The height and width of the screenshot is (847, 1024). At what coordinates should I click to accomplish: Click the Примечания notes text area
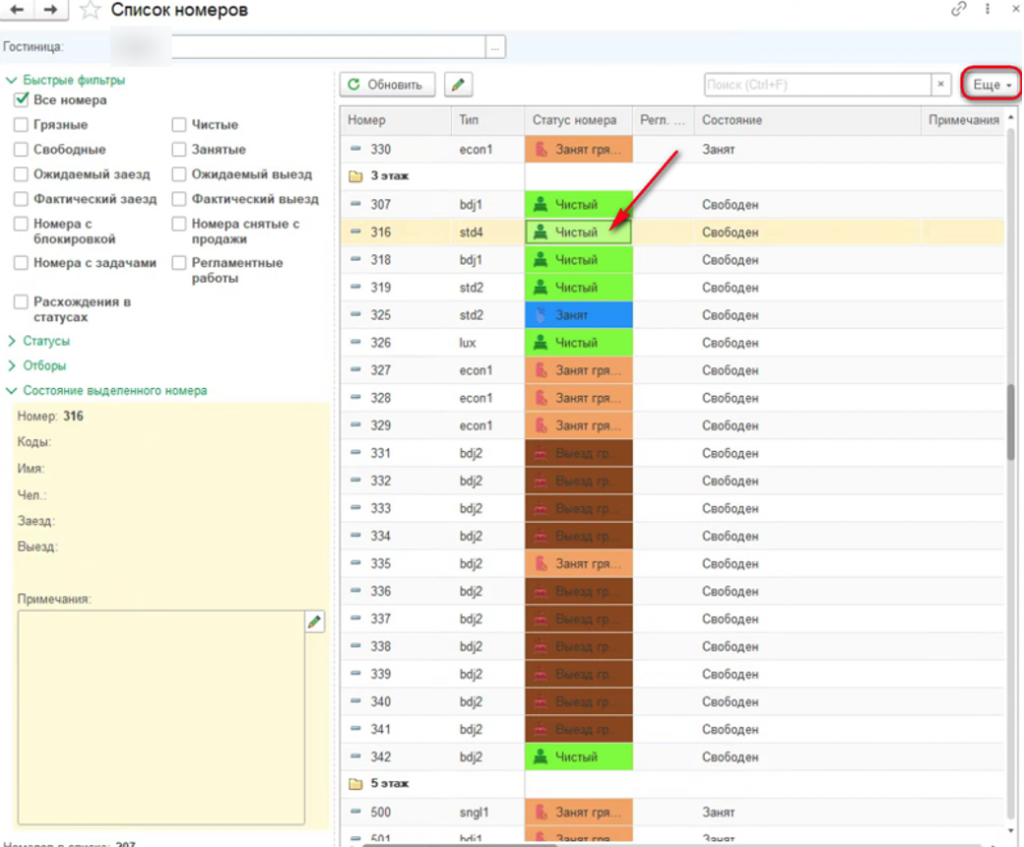click(x=161, y=717)
